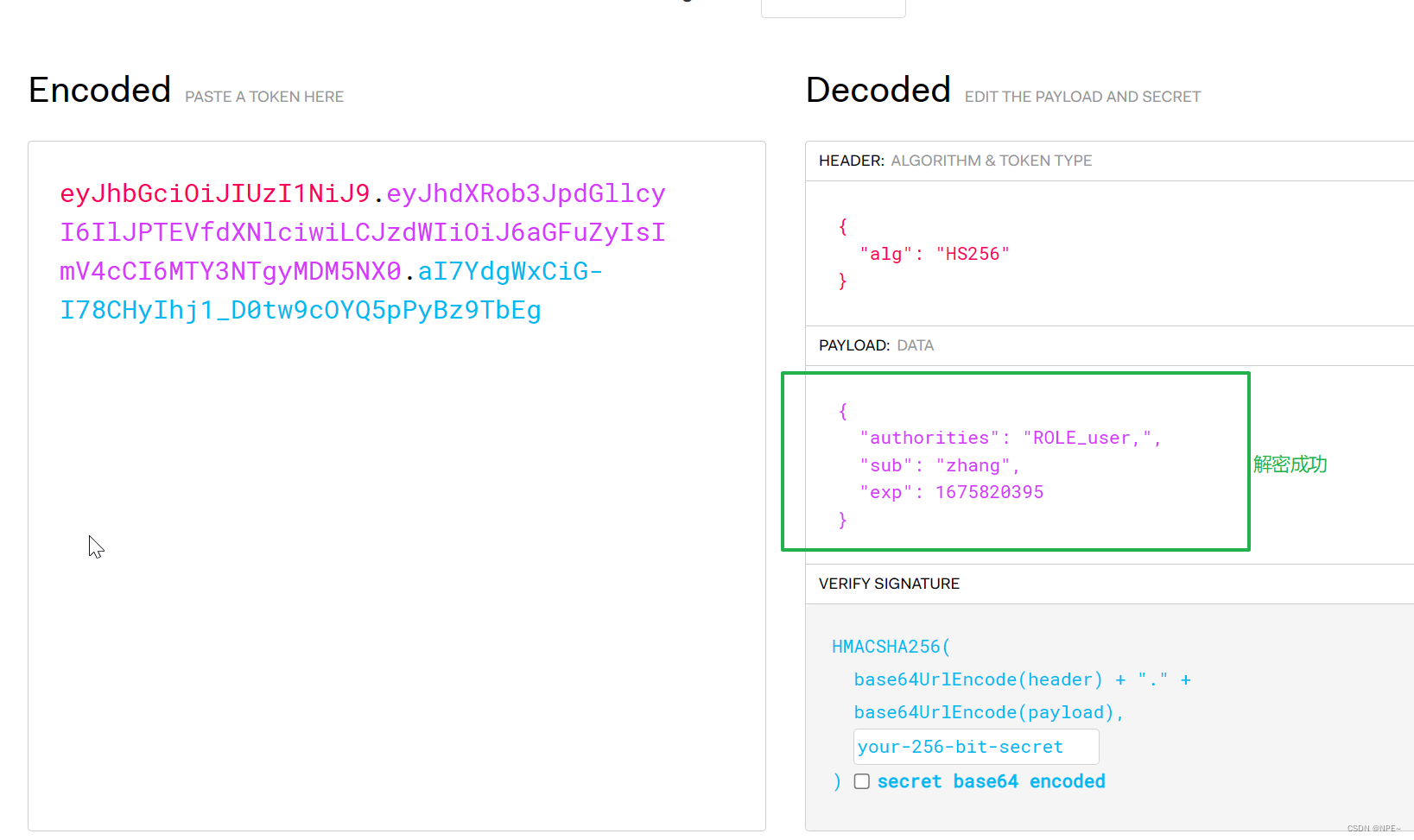
Task: Click the VERIFY SIGNATURE section label
Action: click(x=889, y=584)
